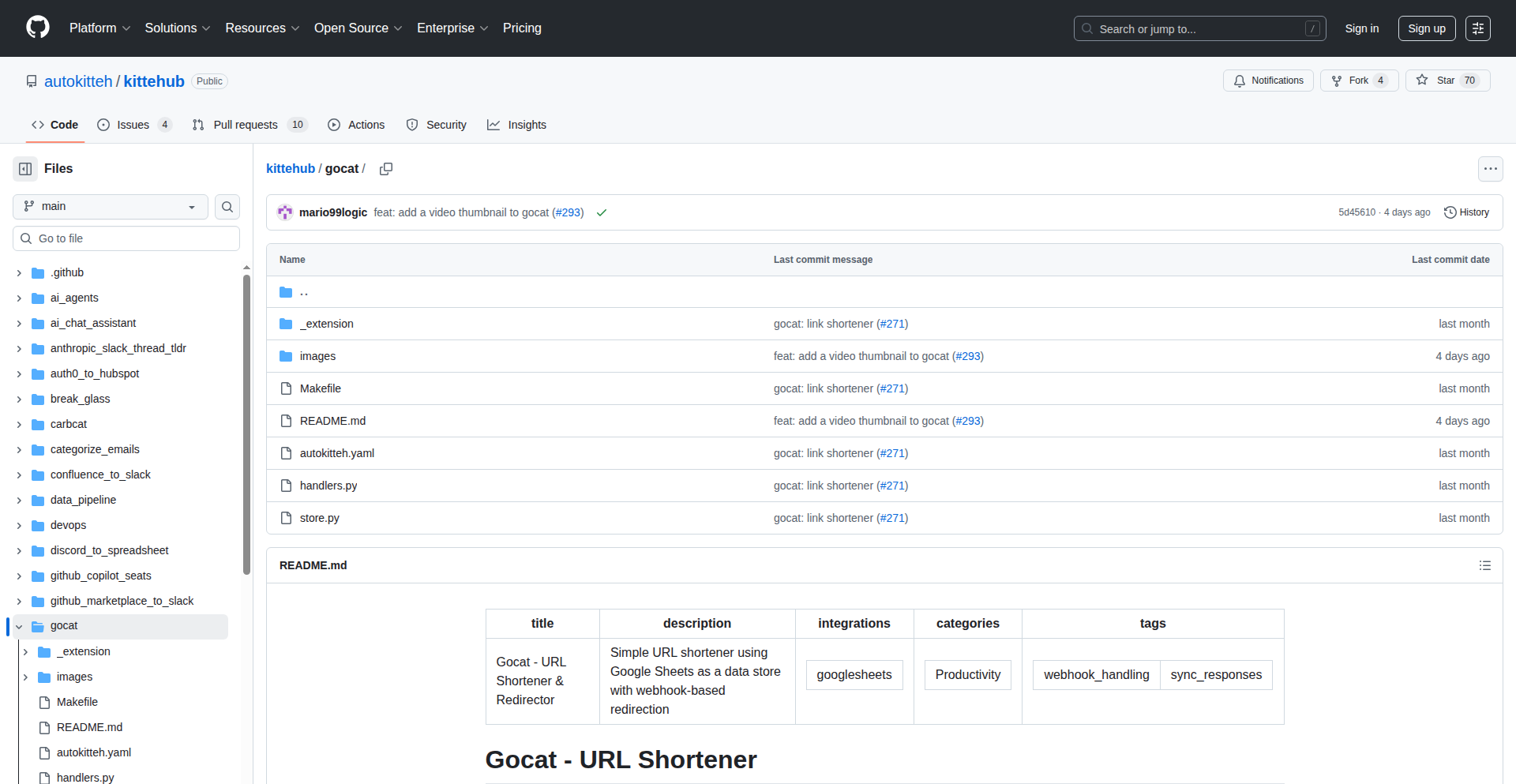The height and width of the screenshot is (784, 1516).
Task: Click the commit status checkmark icon
Action: pyautogui.click(x=602, y=212)
